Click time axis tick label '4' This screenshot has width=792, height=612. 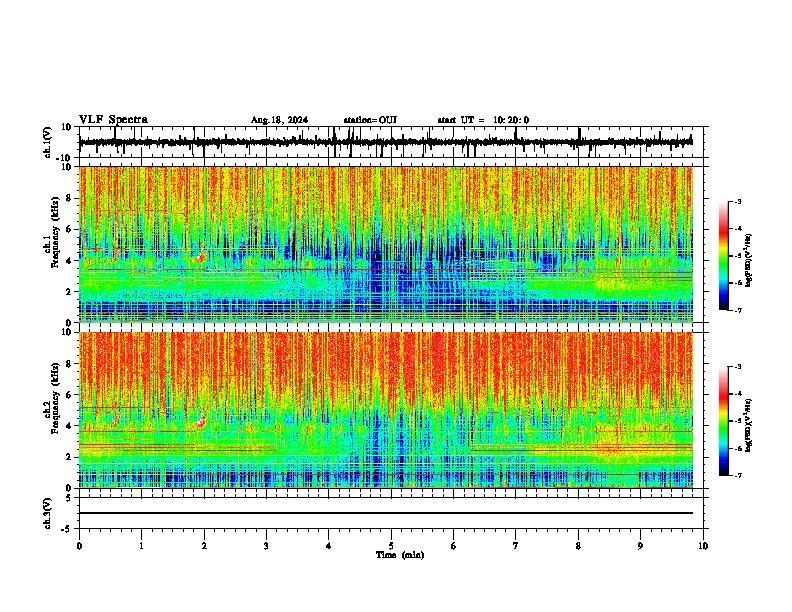(329, 546)
